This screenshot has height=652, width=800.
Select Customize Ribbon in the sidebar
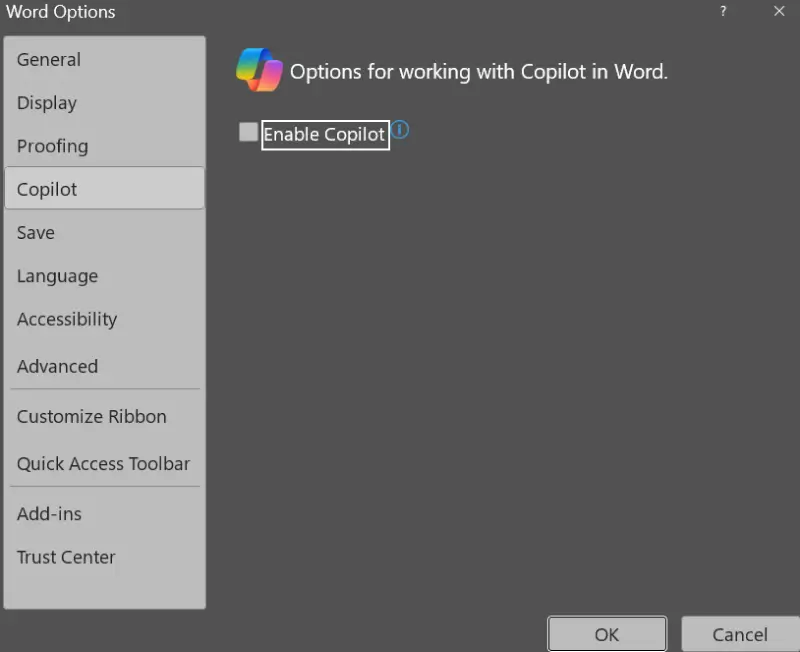pos(92,417)
